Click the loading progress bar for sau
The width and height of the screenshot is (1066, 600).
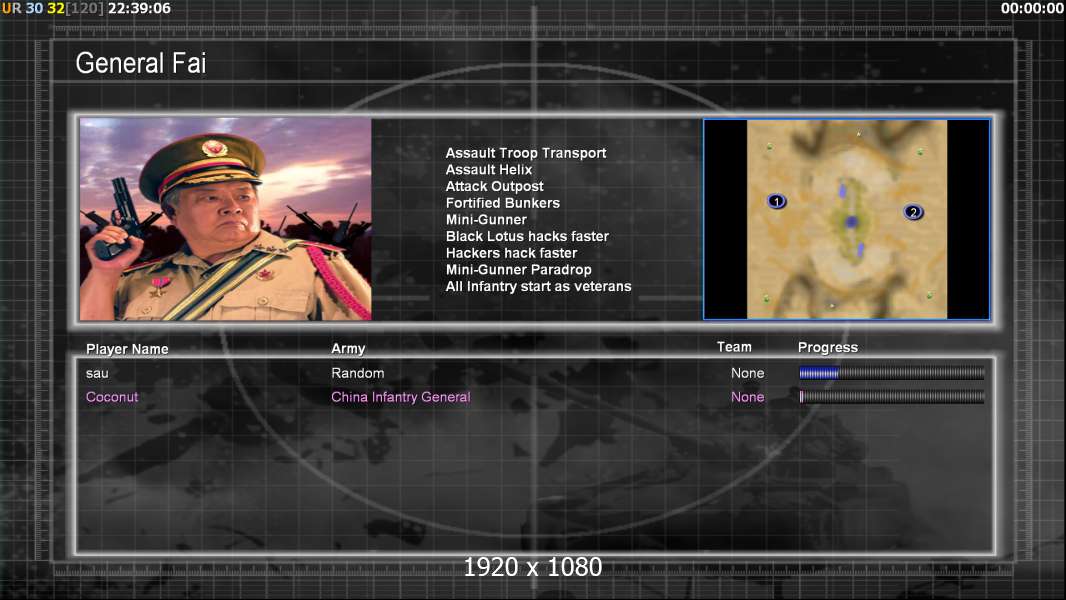891,373
